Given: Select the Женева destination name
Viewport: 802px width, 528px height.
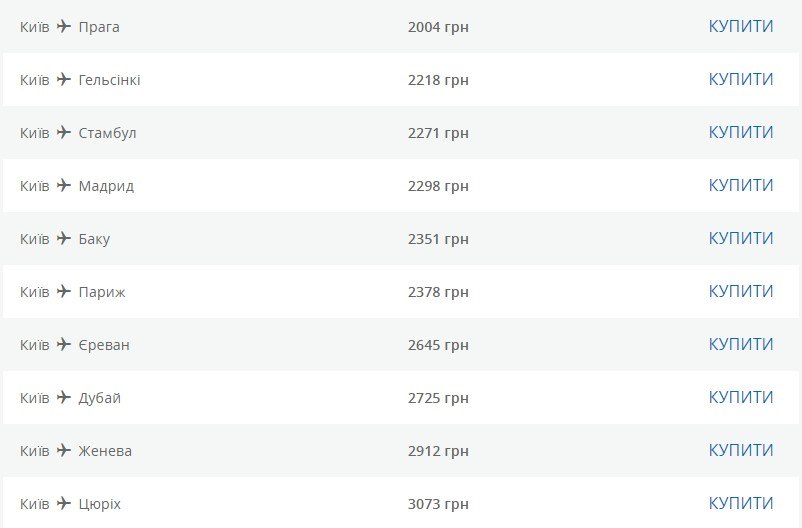Looking at the screenshot, I should pos(105,451).
